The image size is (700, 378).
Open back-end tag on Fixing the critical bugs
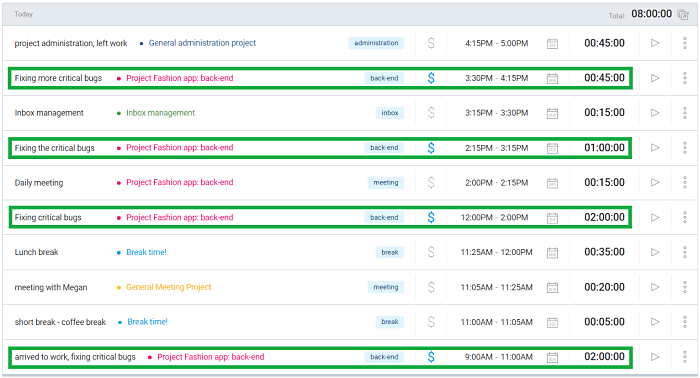[384, 148]
